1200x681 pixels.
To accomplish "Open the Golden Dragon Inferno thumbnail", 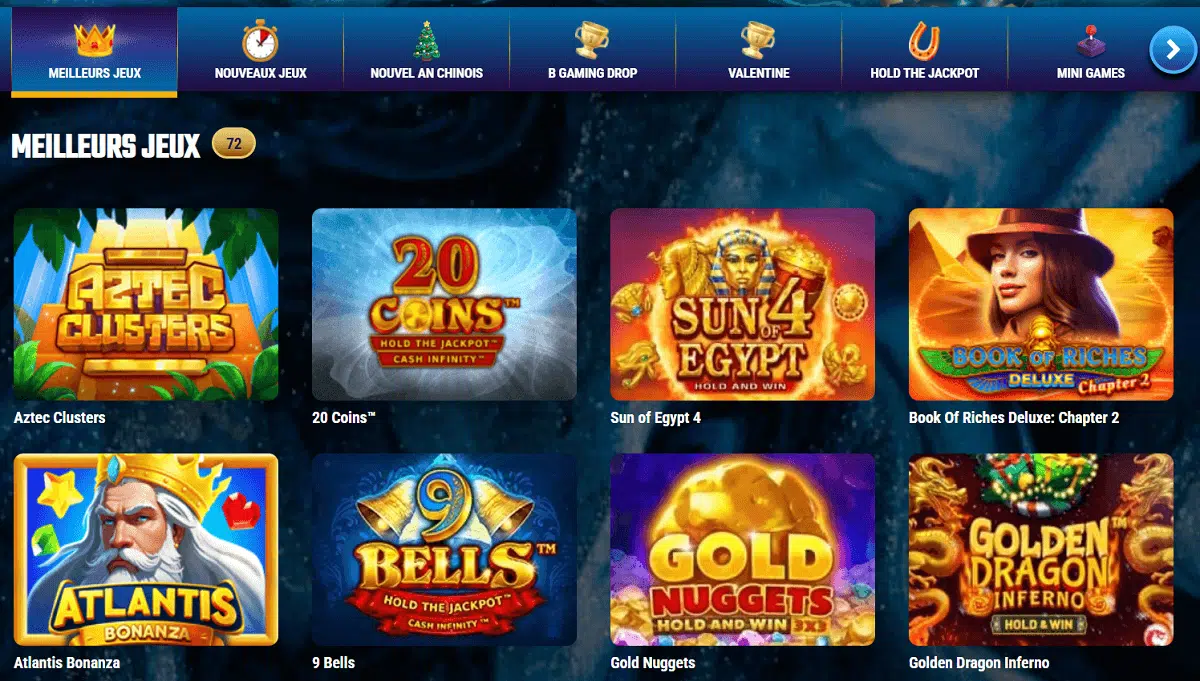I will [1041, 549].
